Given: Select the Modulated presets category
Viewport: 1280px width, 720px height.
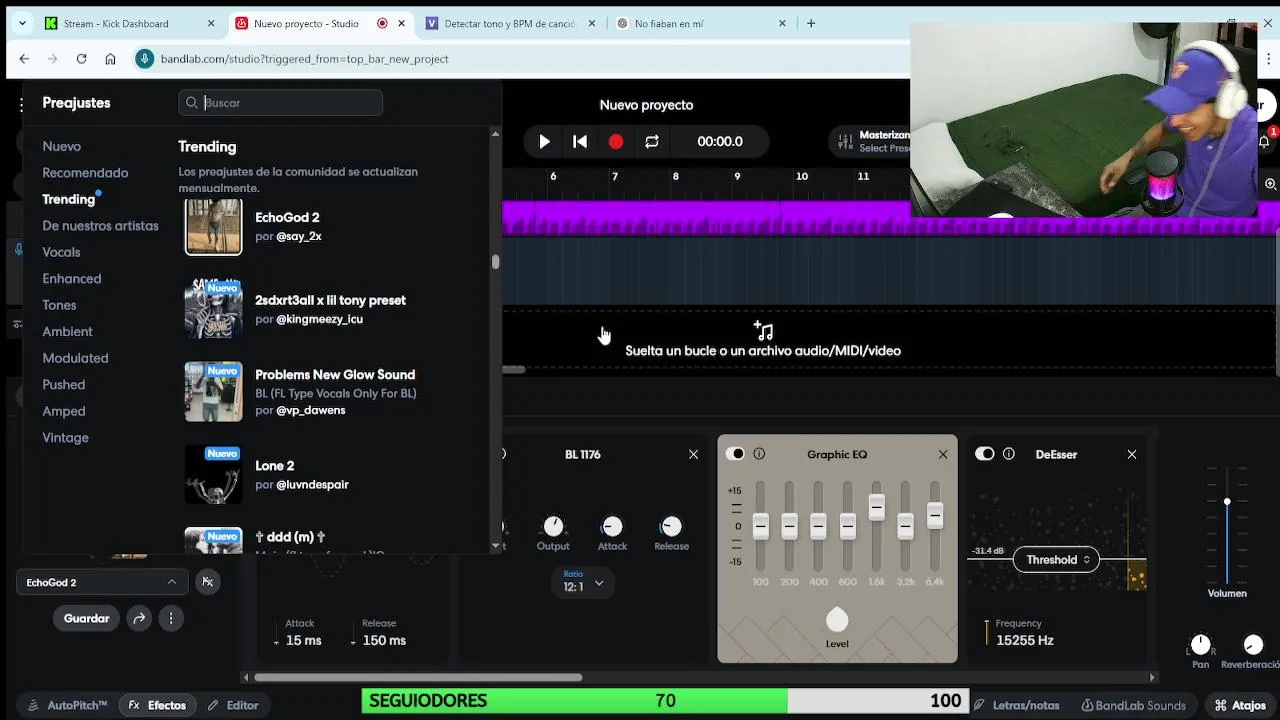Looking at the screenshot, I should coord(75,358).
